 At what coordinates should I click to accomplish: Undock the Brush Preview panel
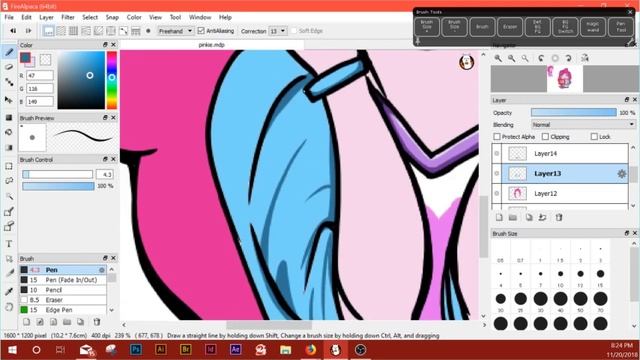pos(105,118)
